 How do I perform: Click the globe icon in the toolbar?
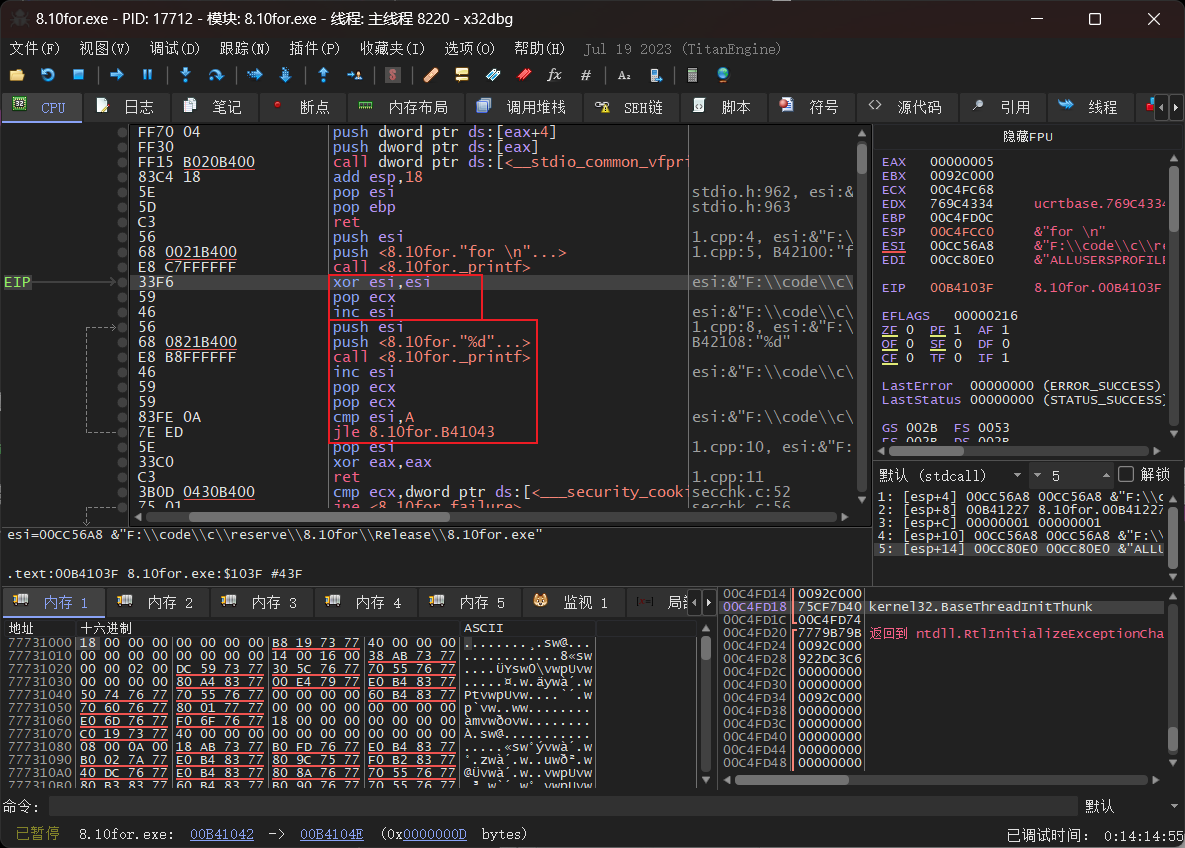723,75
